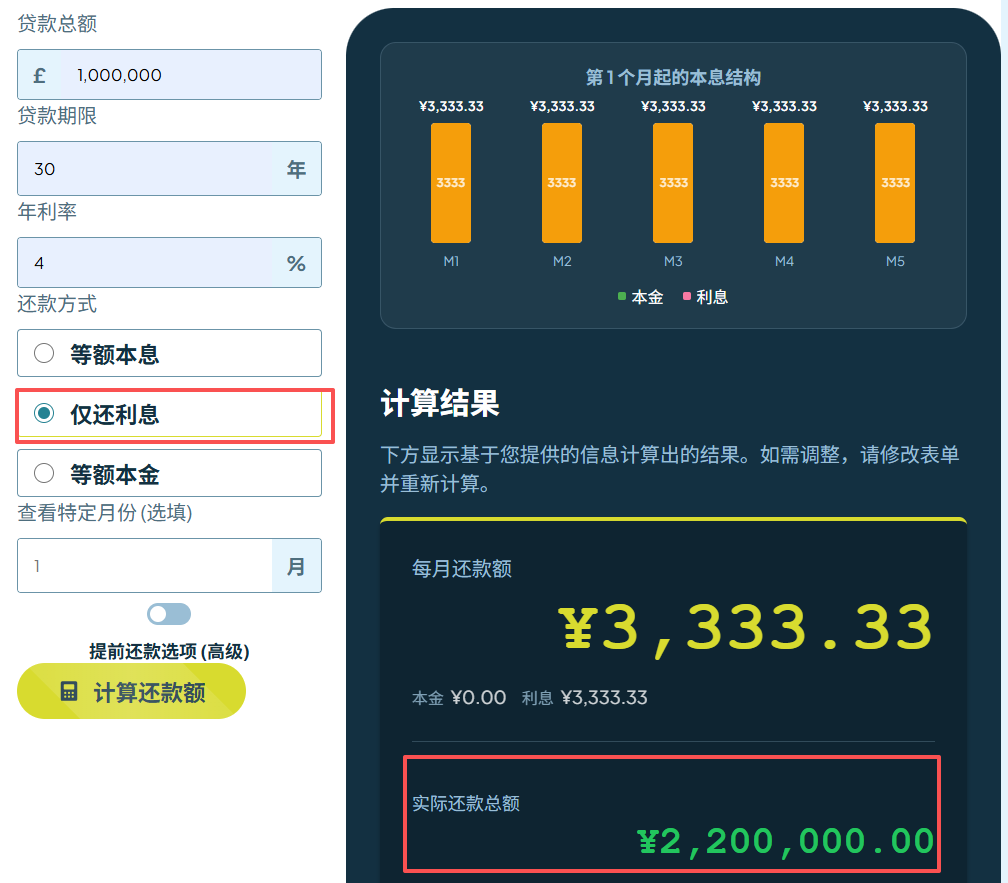Click the 月 unit label in the month field
Screen dimensions: 1008x883
tap(296, 566)
